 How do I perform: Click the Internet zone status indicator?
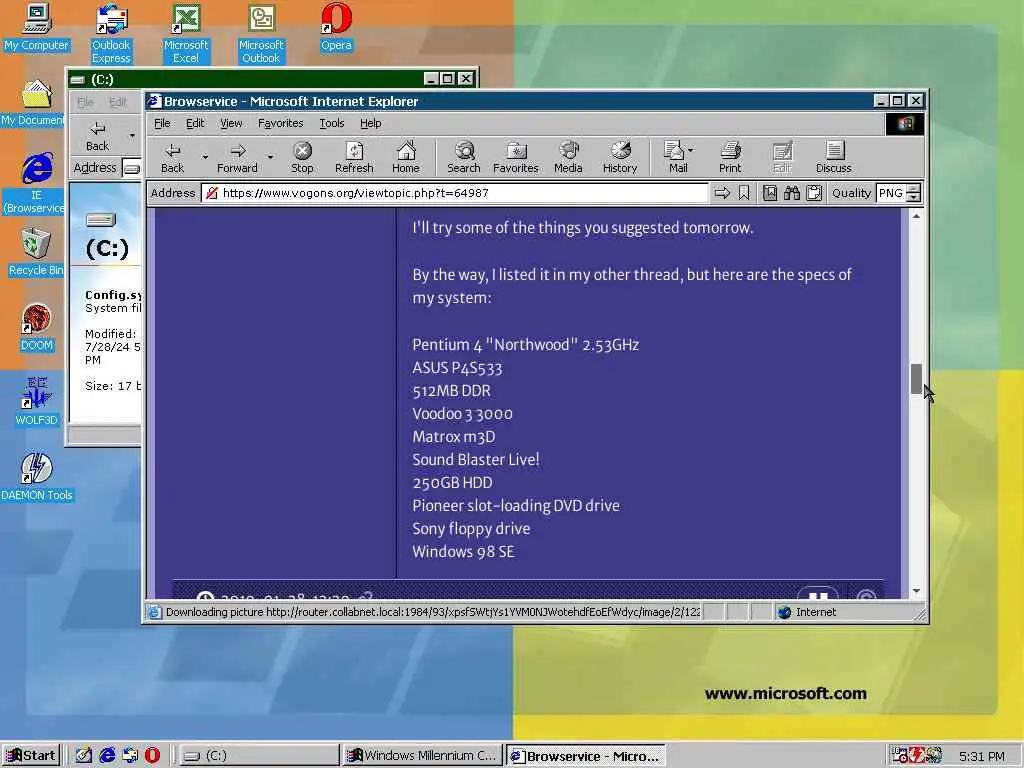click(x=807, y=612)
